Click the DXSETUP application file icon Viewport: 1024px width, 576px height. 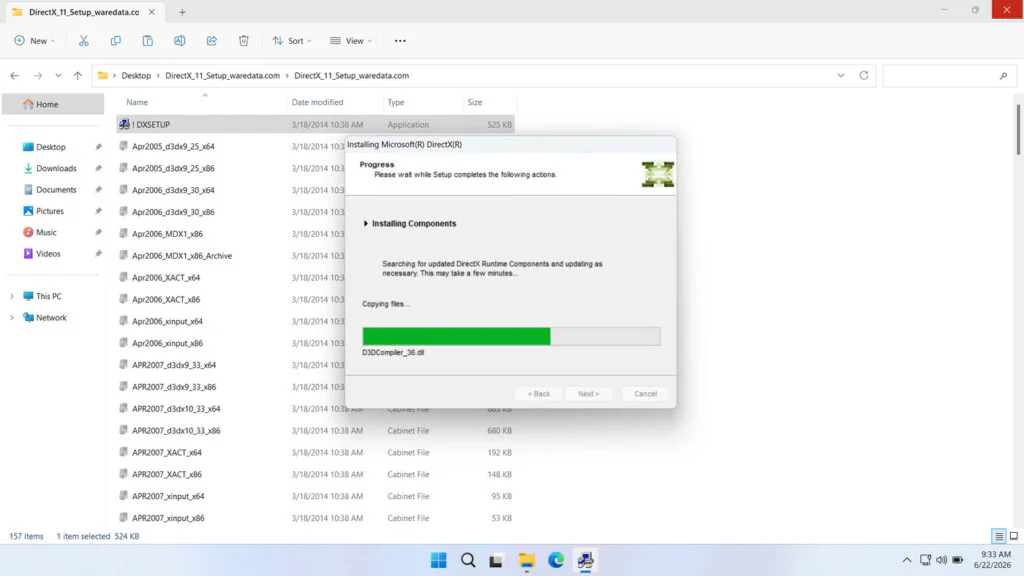click(x=124, y=124)
